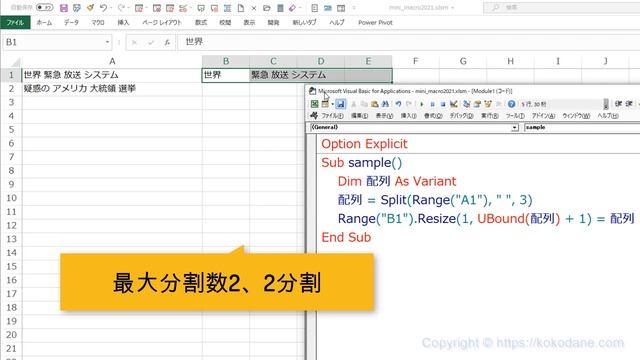Click the Copy icon in VBA toolbar
This screenshot has width=640, height=360.
364,104
